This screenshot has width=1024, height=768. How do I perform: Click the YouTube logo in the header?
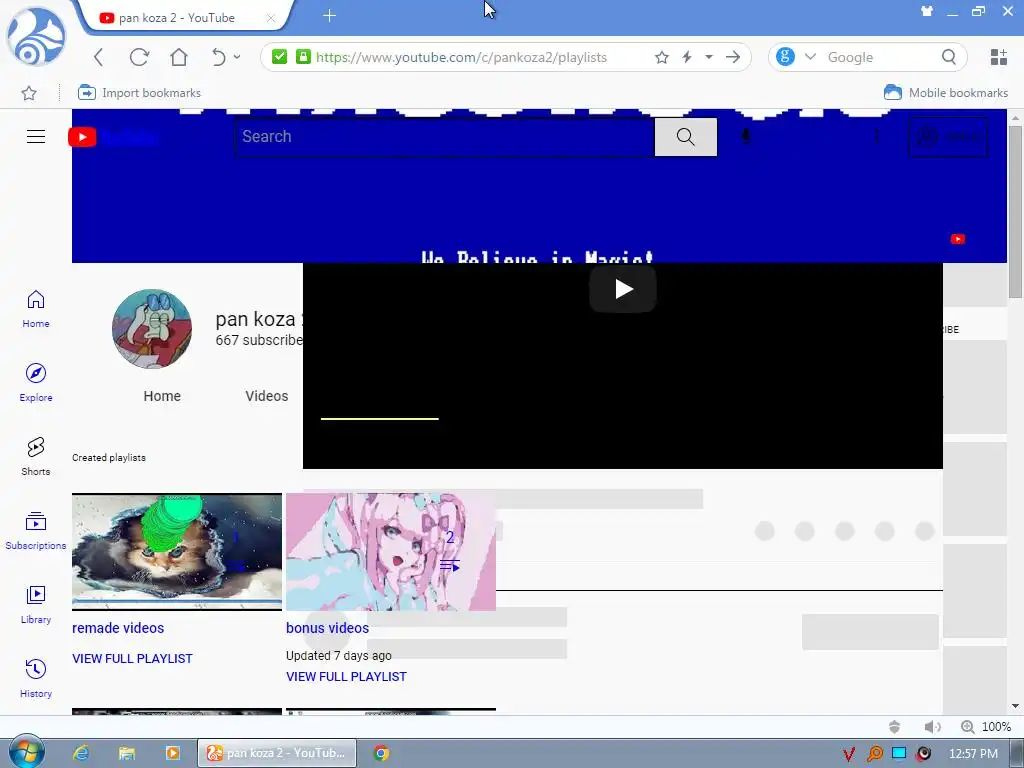pos(113,137)
